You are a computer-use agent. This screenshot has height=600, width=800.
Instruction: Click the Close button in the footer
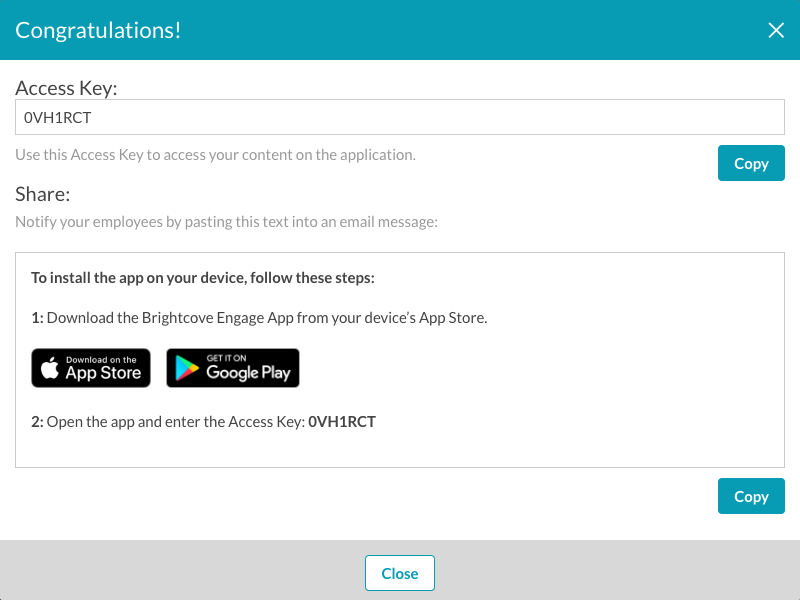(x=400, y=573)
